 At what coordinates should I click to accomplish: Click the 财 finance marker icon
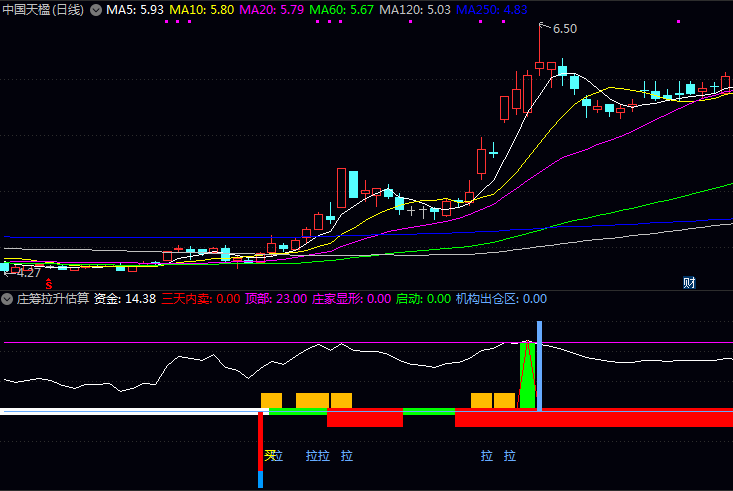point(688,282)
